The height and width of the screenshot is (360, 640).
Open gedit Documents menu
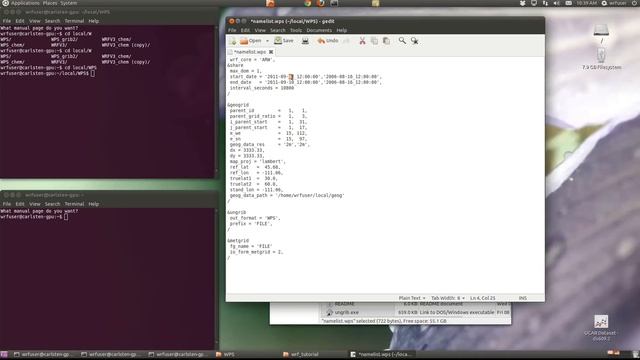pyautogui.click(x=319, y=30)
